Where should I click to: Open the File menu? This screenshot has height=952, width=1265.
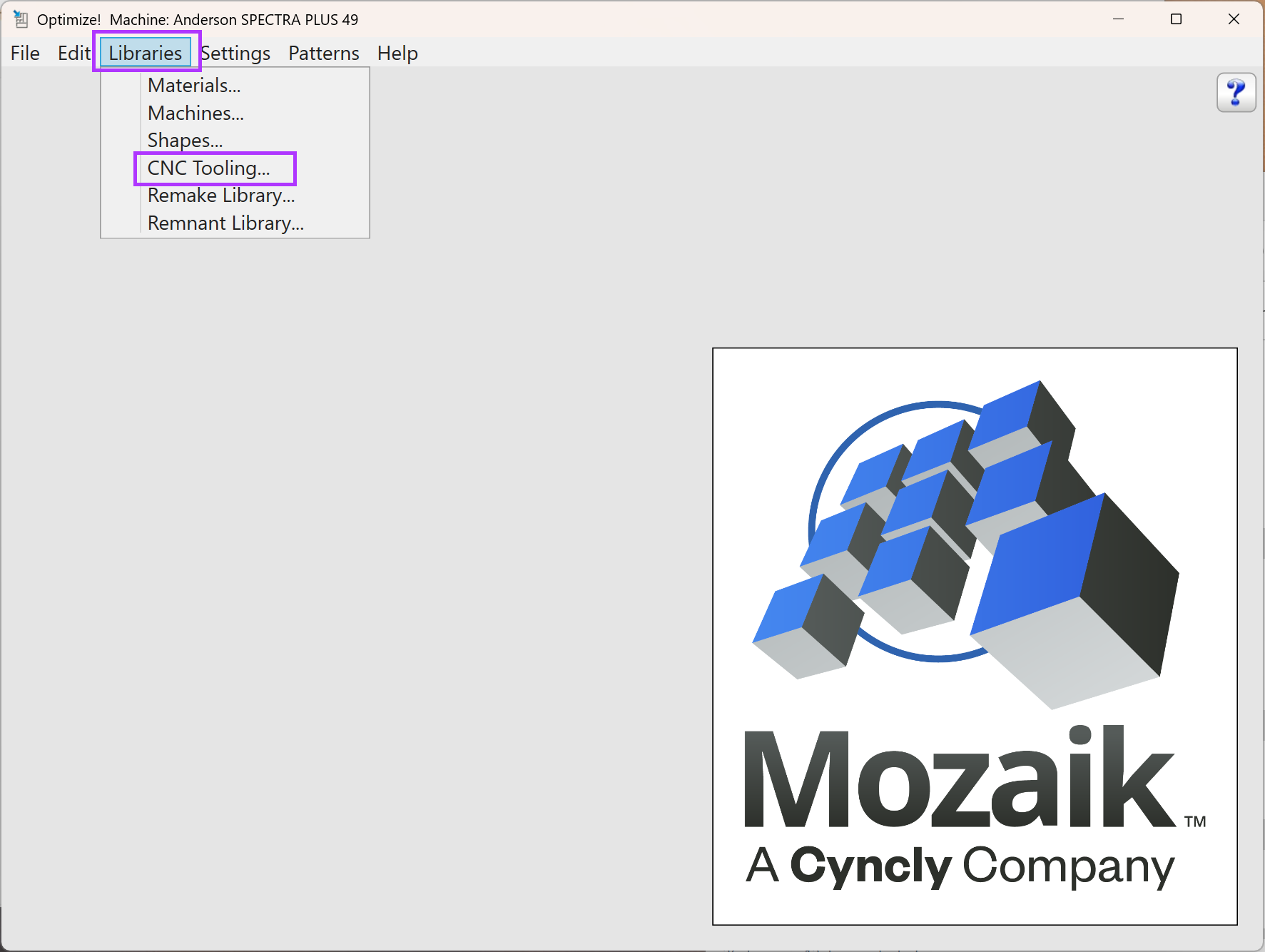pyautogui.click(x=25, y=54)
